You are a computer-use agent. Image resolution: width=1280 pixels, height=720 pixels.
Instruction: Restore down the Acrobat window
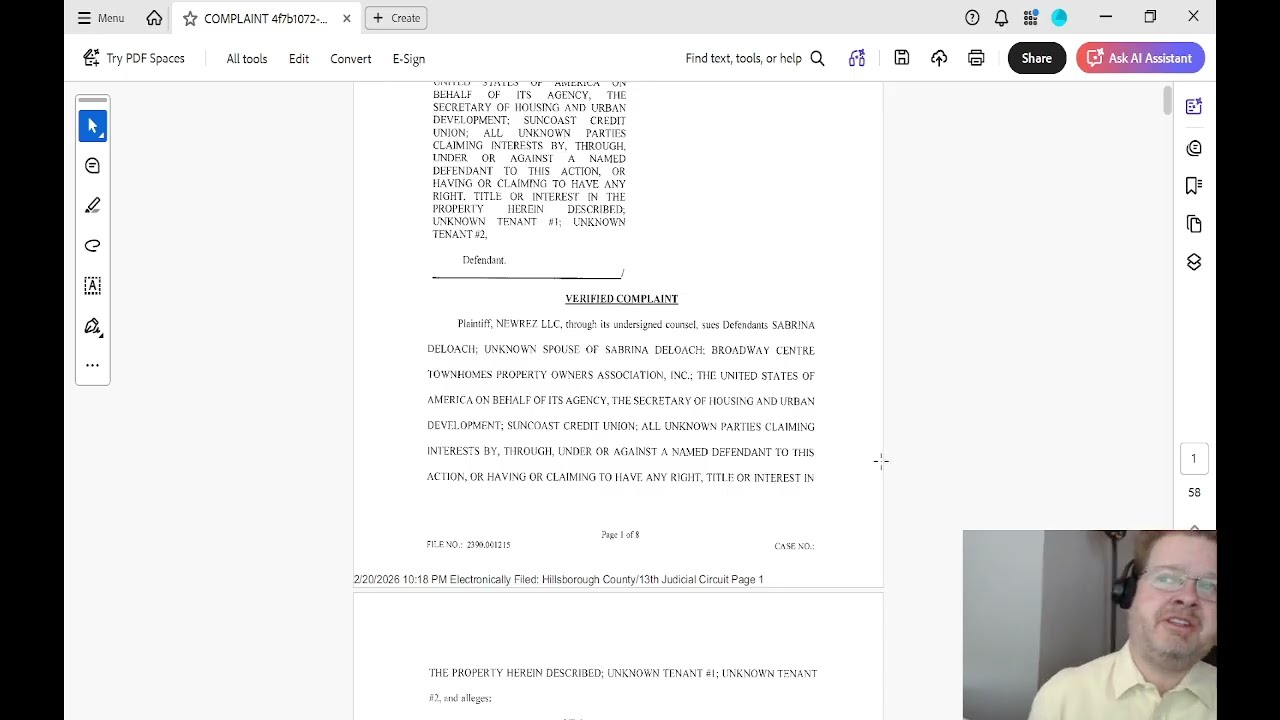click(x=1150, y=17)
